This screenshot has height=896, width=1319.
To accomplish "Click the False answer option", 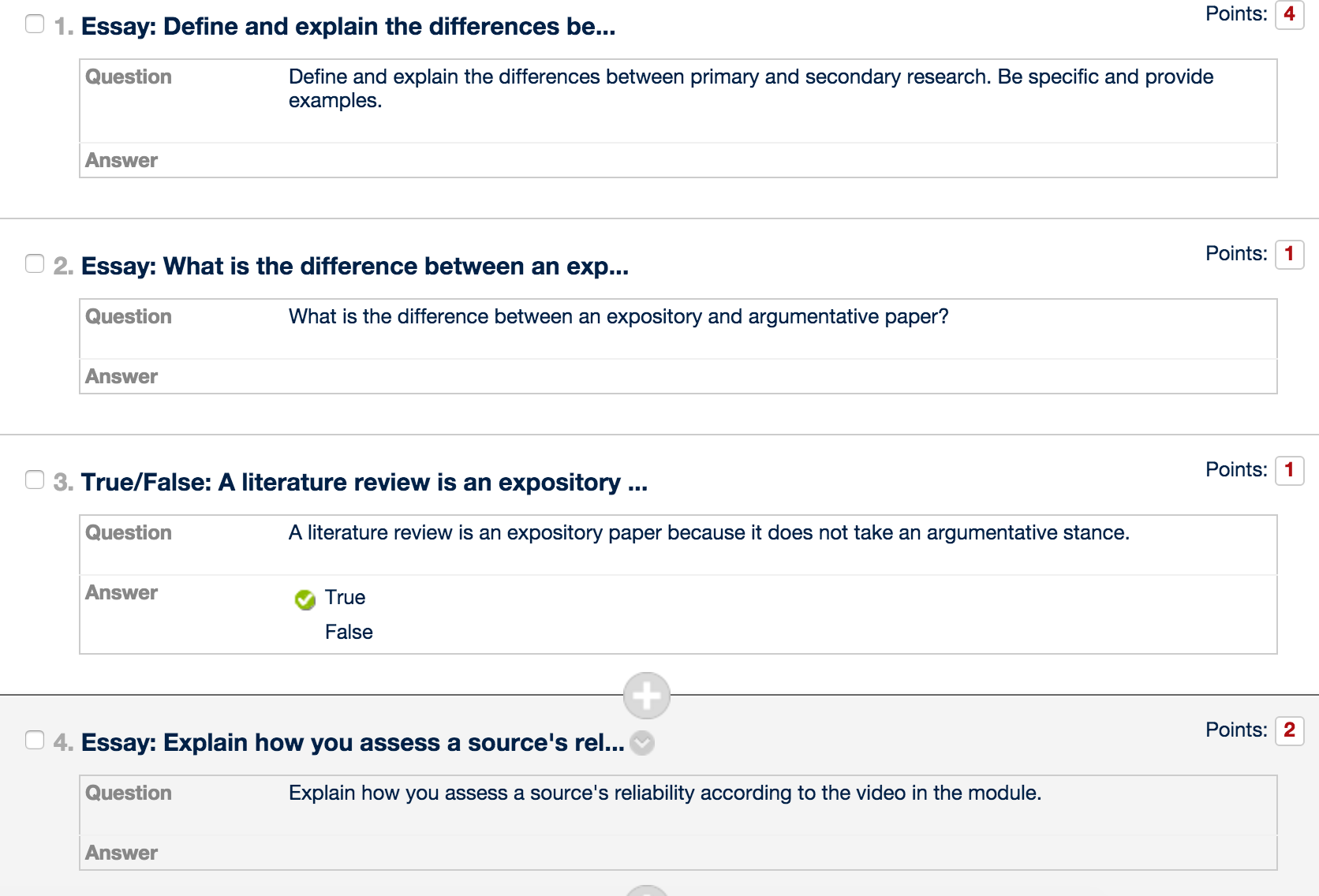I will [349, 633].
